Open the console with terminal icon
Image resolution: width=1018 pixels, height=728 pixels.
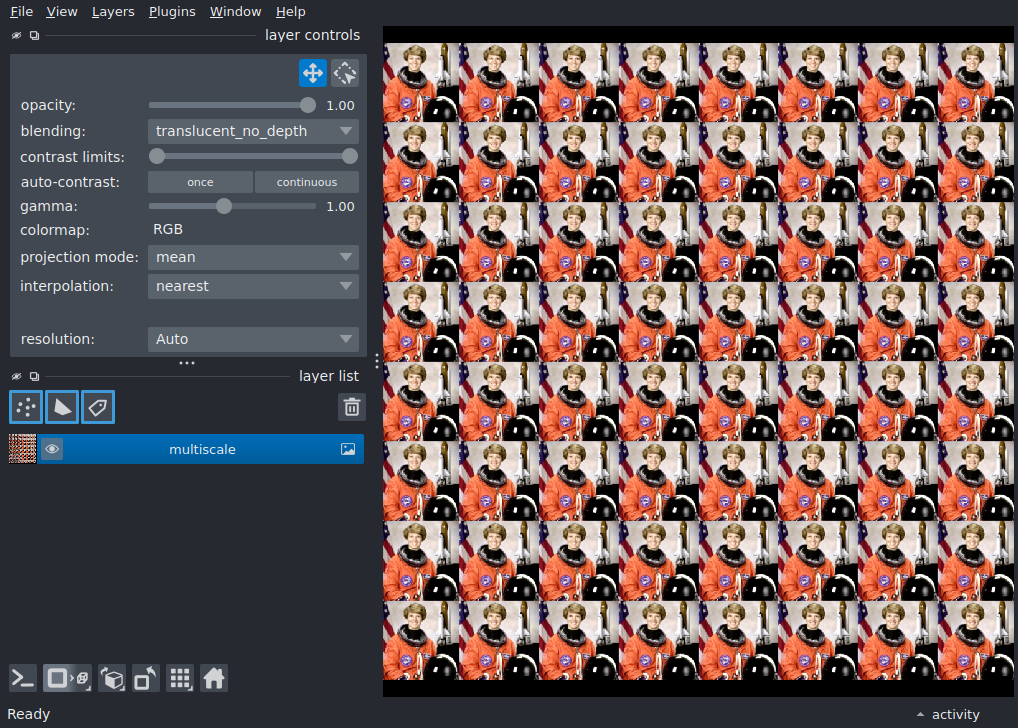23,679
